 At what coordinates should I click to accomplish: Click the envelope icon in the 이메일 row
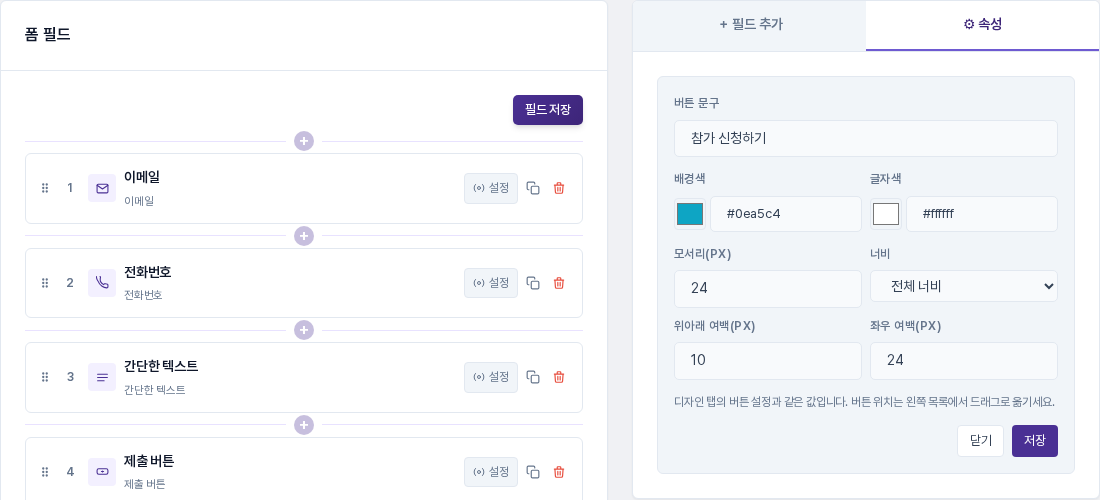click(102, 188)
